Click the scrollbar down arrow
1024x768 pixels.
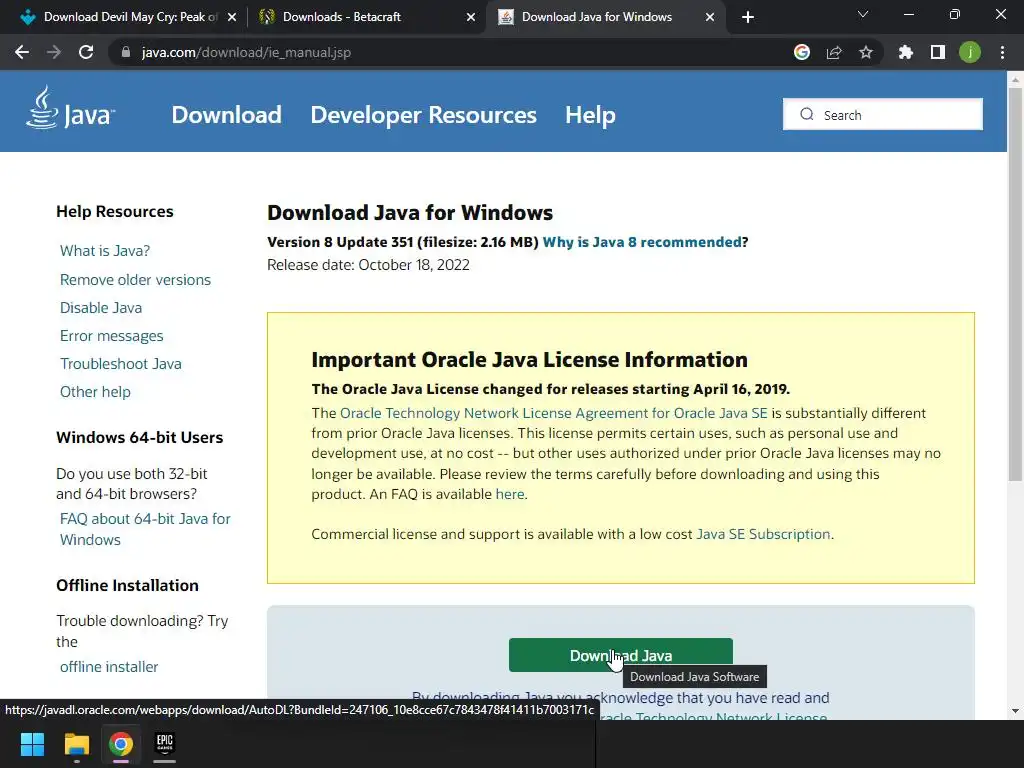tap(1015, 711)
